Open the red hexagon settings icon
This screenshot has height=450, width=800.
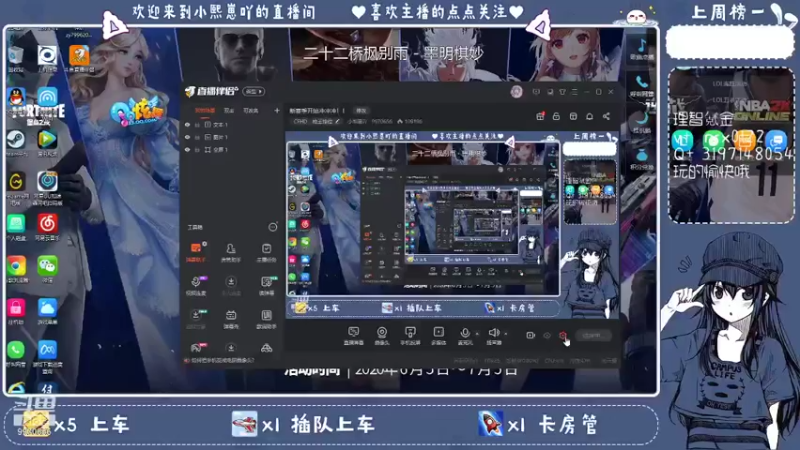pyautogui.click(x=563, y=335)
